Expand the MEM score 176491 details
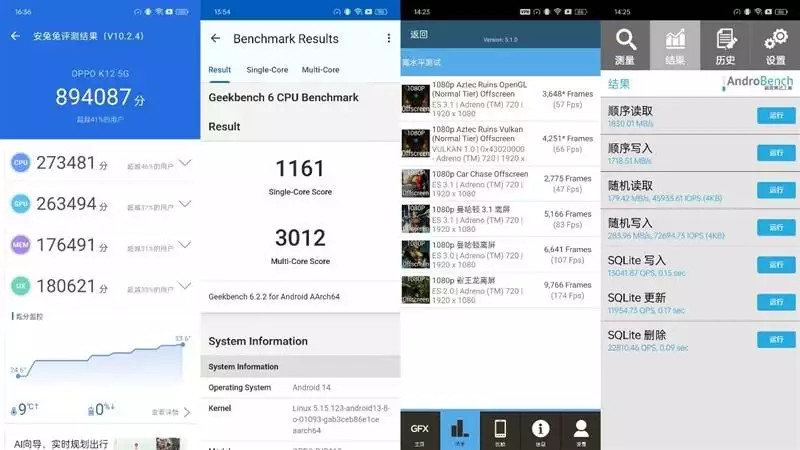 [185, 245]
